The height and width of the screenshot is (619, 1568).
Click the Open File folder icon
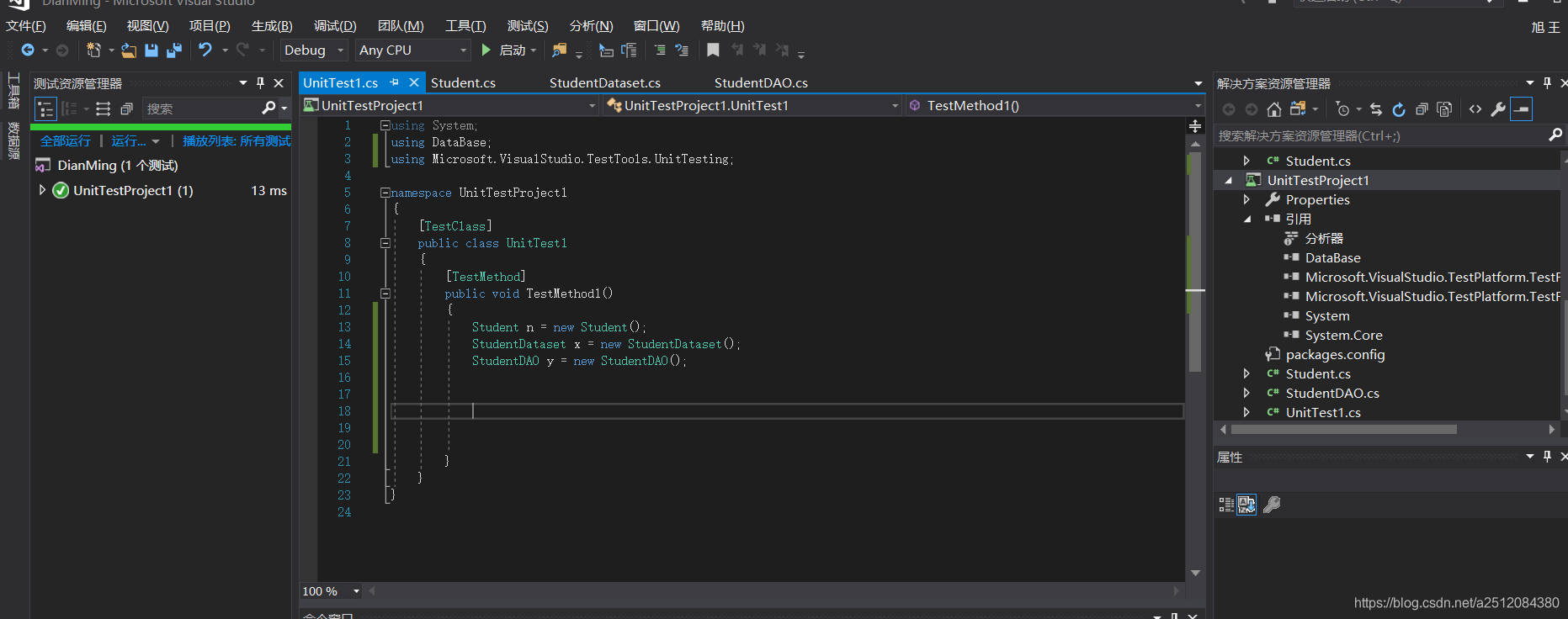tap(129, 50)
